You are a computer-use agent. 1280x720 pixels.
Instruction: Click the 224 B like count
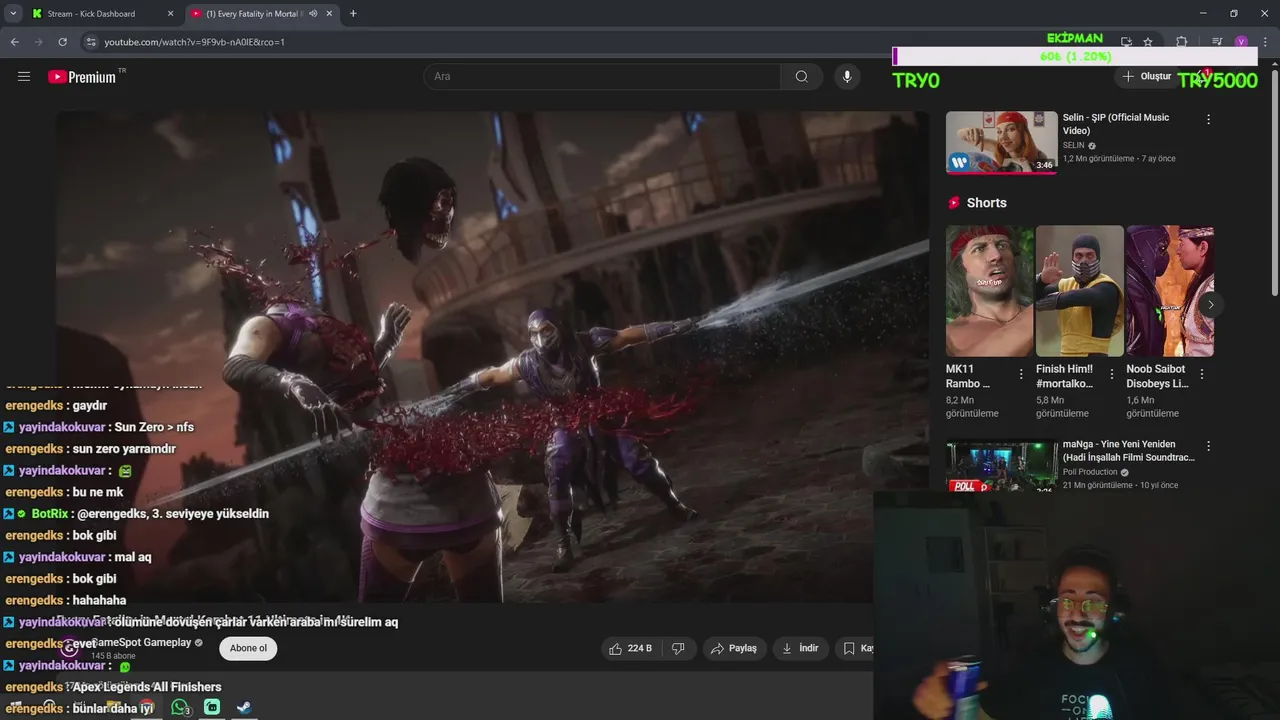tap(640, 648)
